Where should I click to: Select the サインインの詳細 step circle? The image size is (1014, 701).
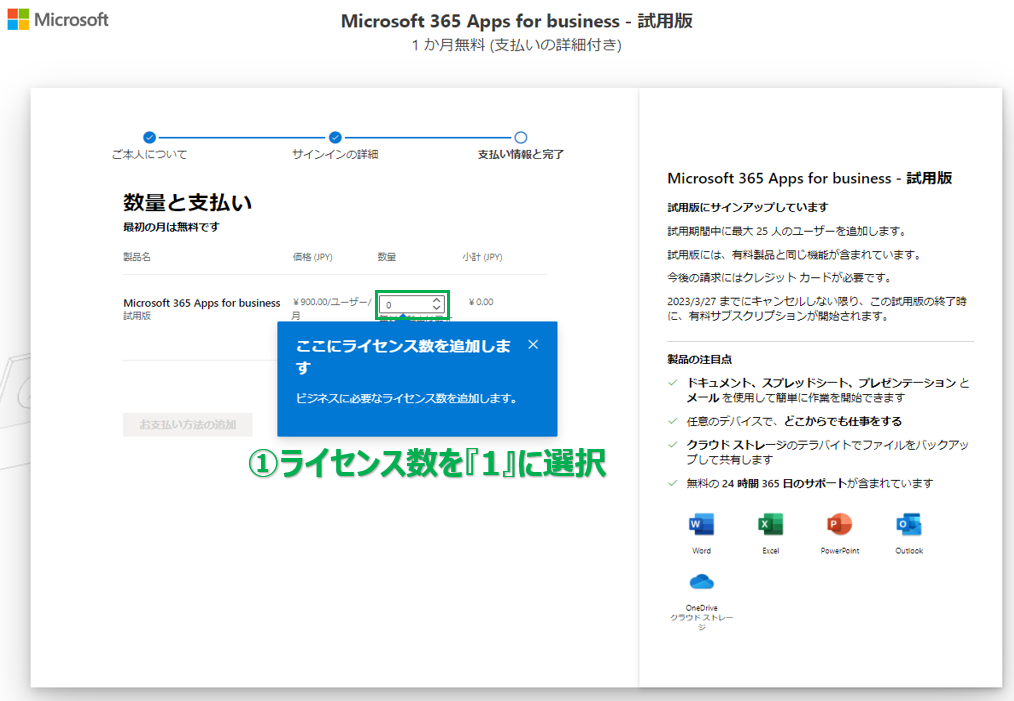[335, 137]
